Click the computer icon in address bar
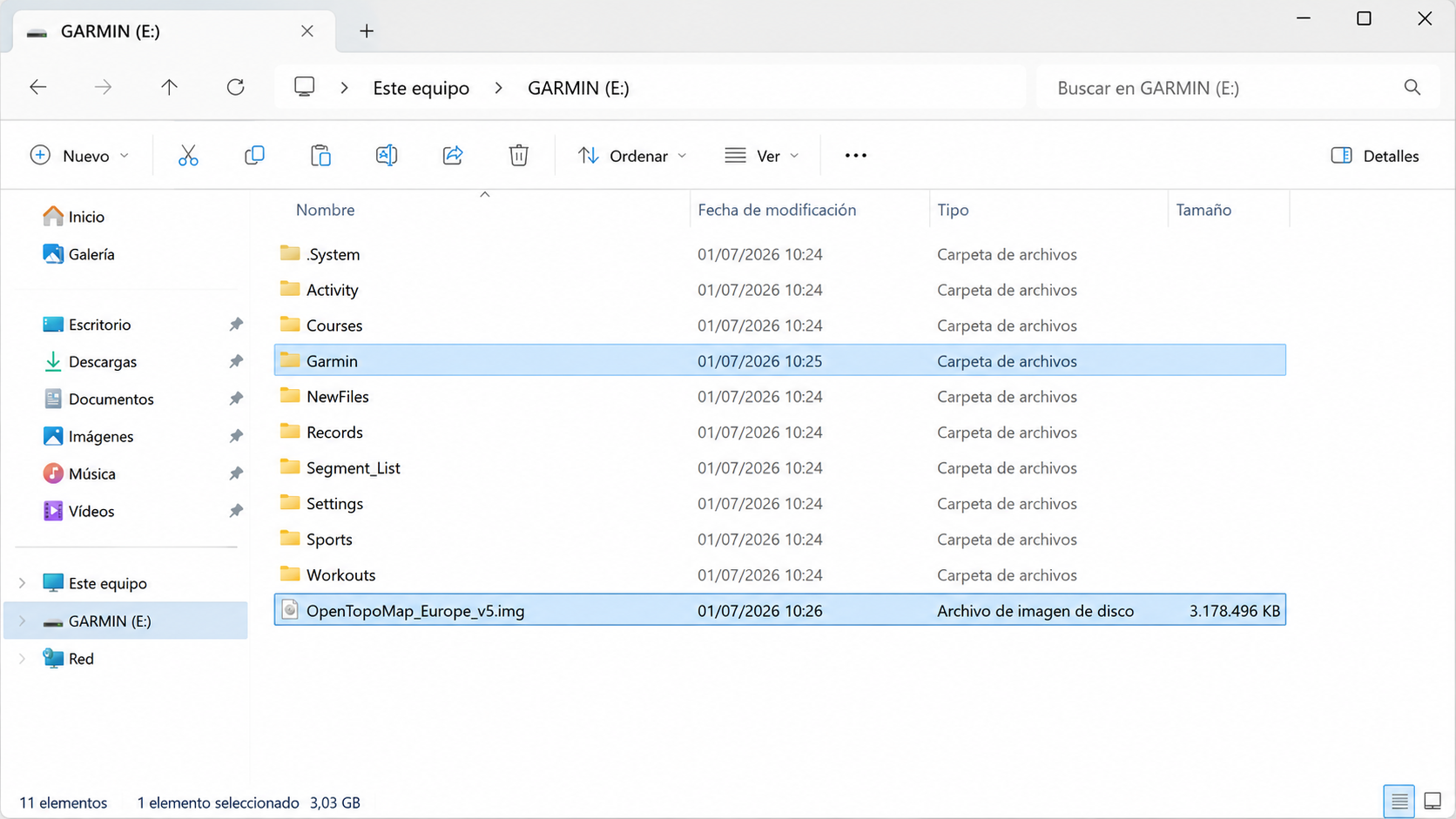 click(304, 87)
